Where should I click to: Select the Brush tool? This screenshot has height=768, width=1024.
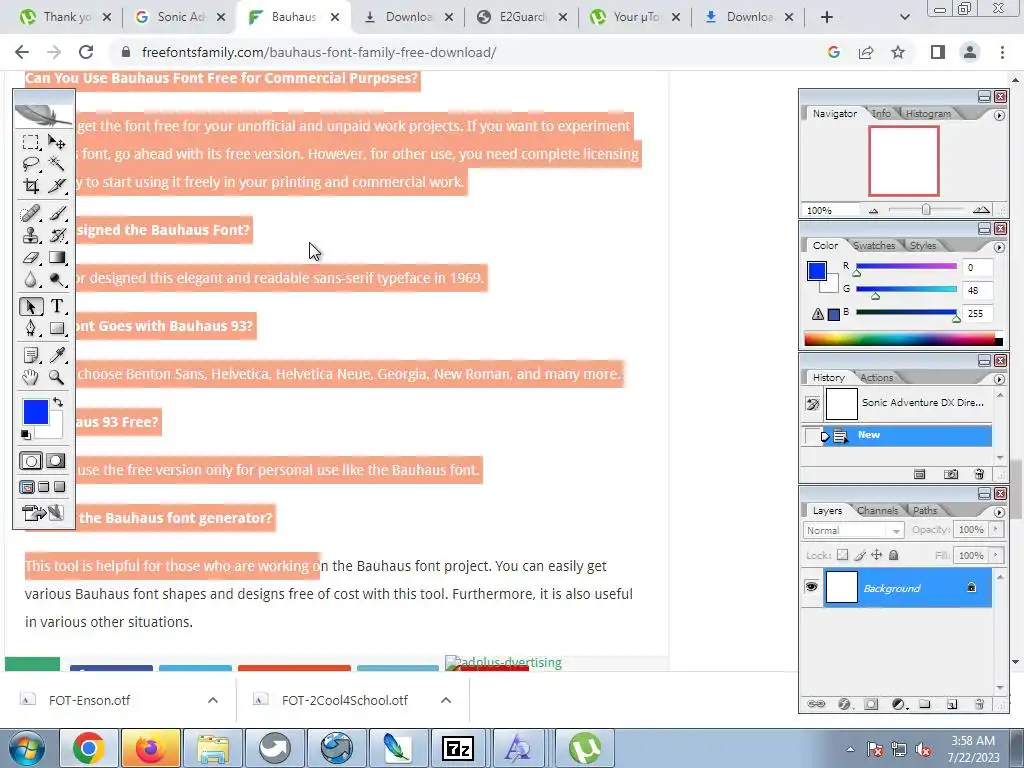click(57, 214)
